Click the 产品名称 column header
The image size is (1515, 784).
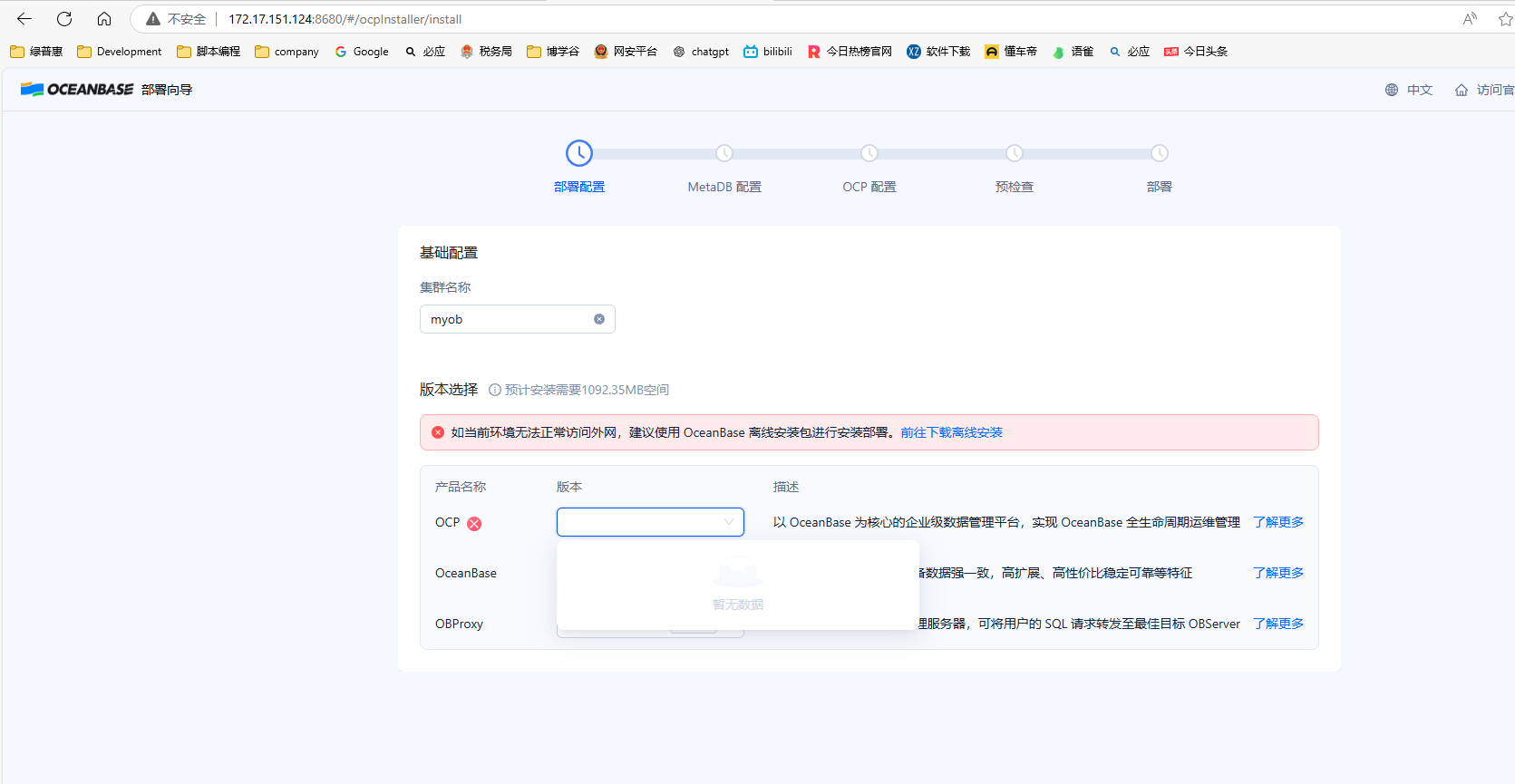tap(461, 487)
